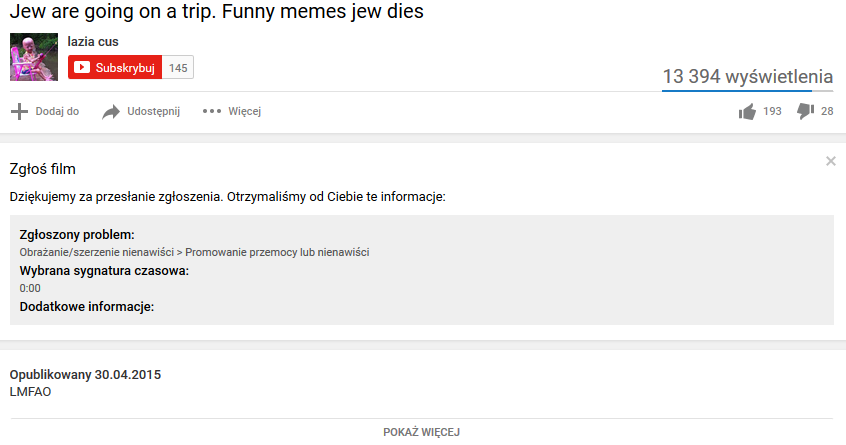The image size is (846, 445).
Task: Click the like count 193
Action: (x=772, y=112)
